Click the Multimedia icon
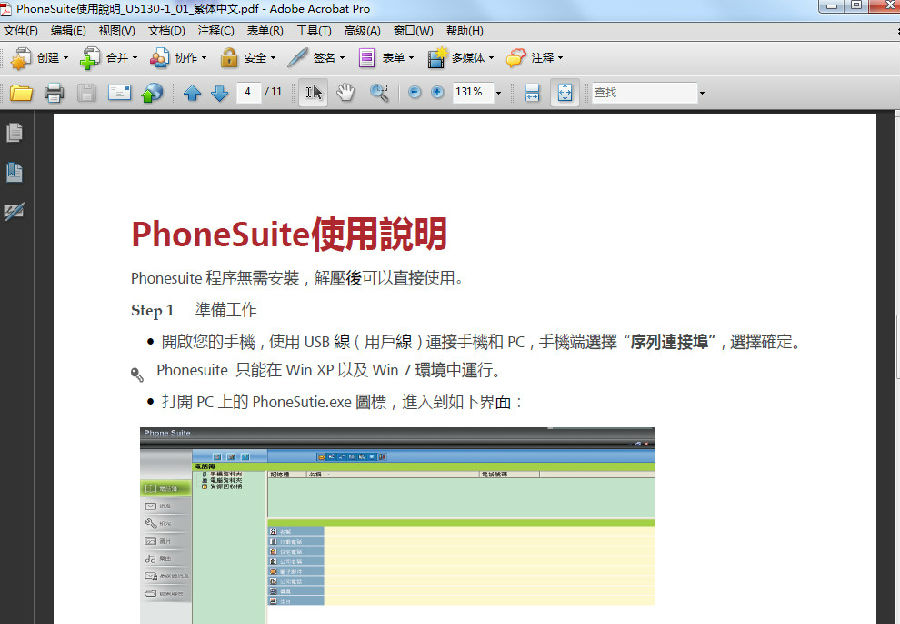Image resolution: width=900 pixels, height=624 pixels. pos(437,57)
